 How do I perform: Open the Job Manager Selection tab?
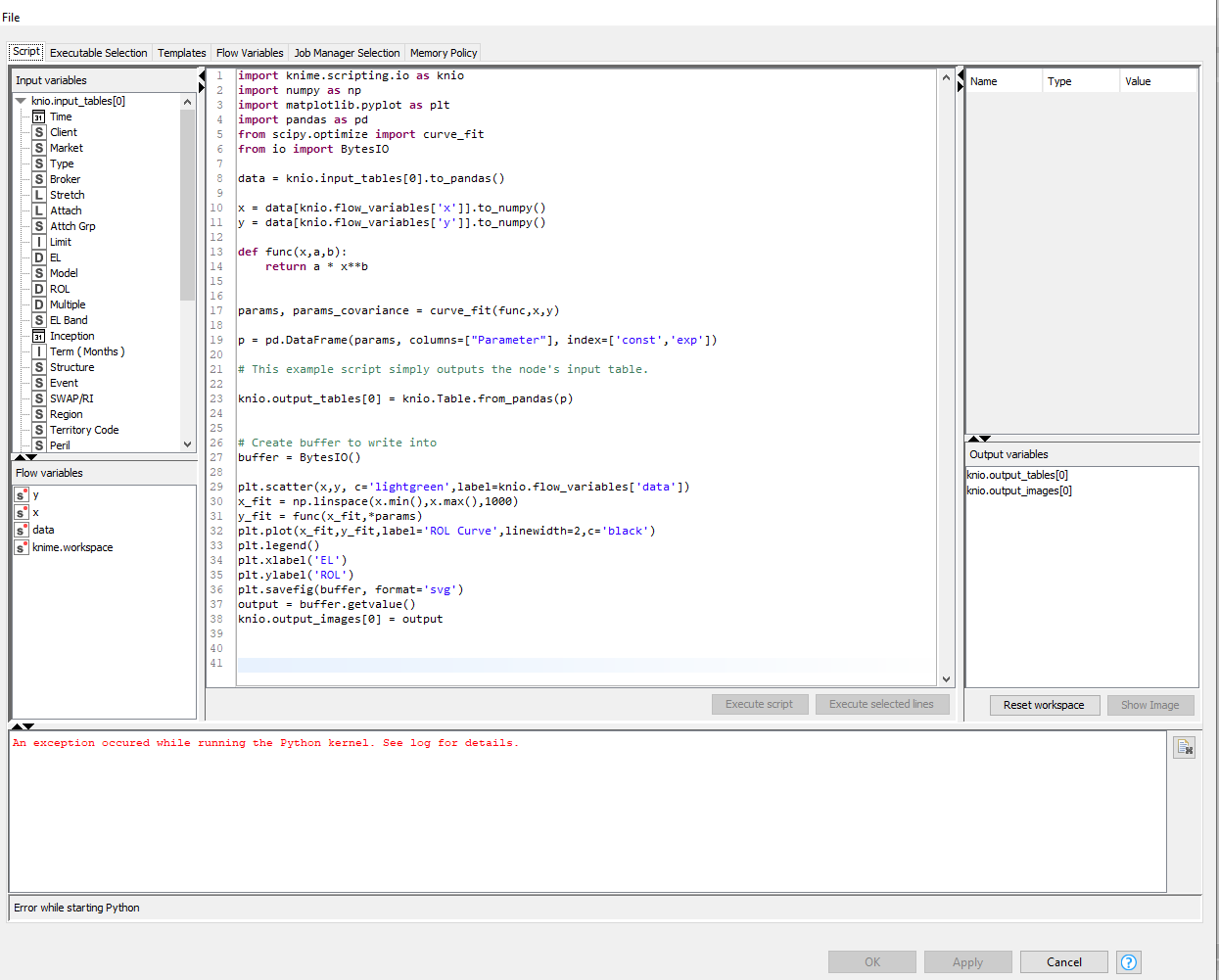pos(347,53)
